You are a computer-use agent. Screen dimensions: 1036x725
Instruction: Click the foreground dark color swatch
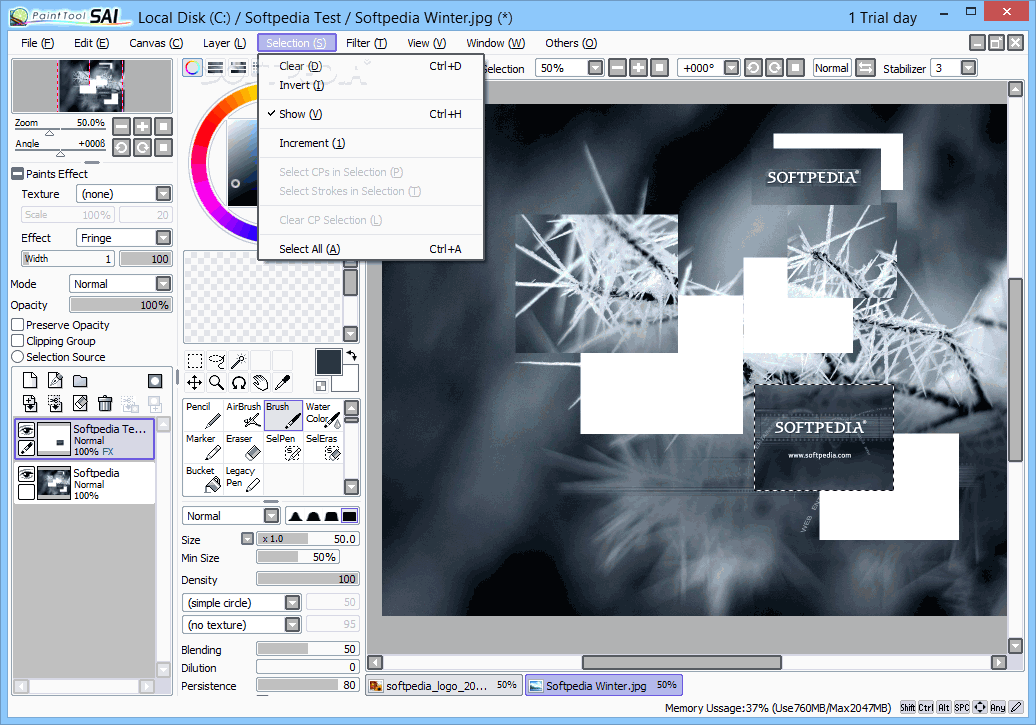tap(328, 362)
